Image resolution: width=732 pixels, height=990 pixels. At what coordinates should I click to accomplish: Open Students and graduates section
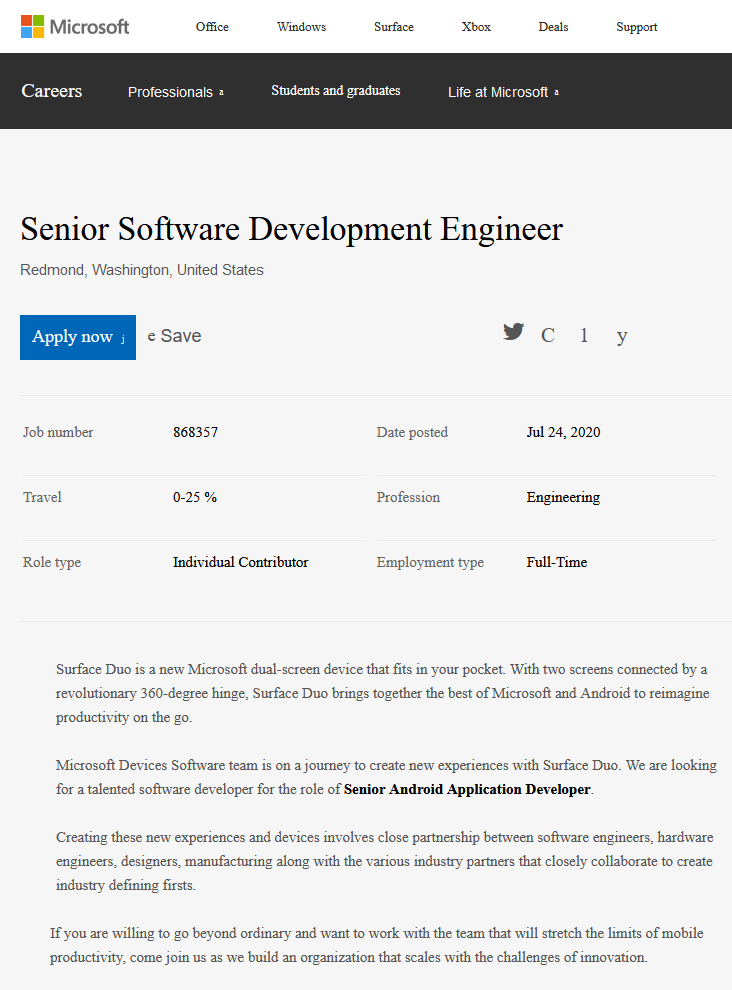tap(335, 91)
